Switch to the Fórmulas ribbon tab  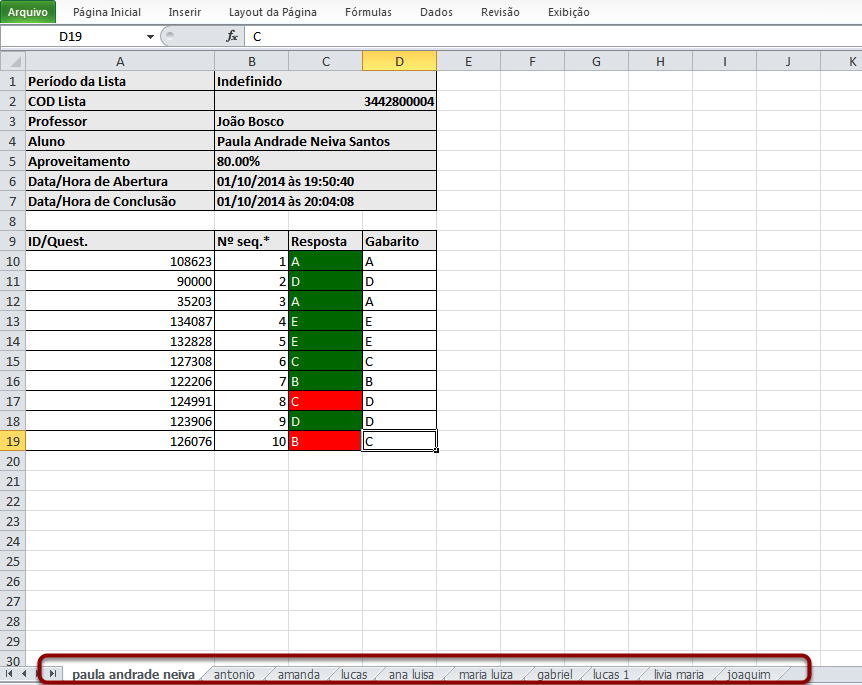(368, 12)
